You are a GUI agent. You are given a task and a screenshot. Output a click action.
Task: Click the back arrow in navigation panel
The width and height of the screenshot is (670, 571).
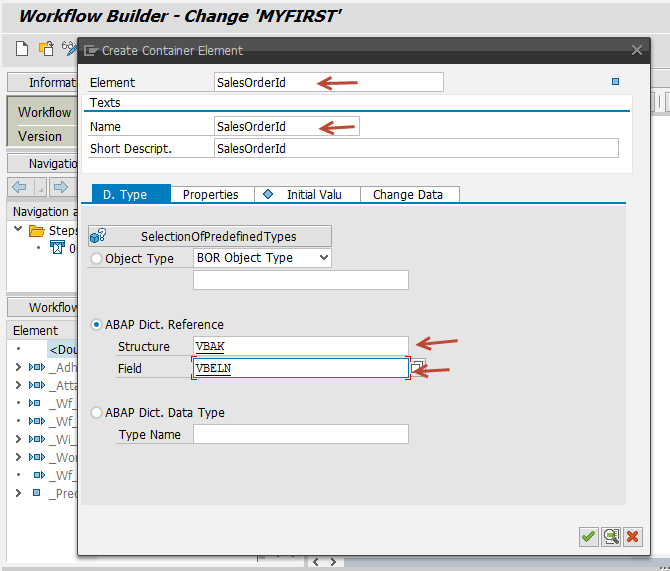pos(19,187)
